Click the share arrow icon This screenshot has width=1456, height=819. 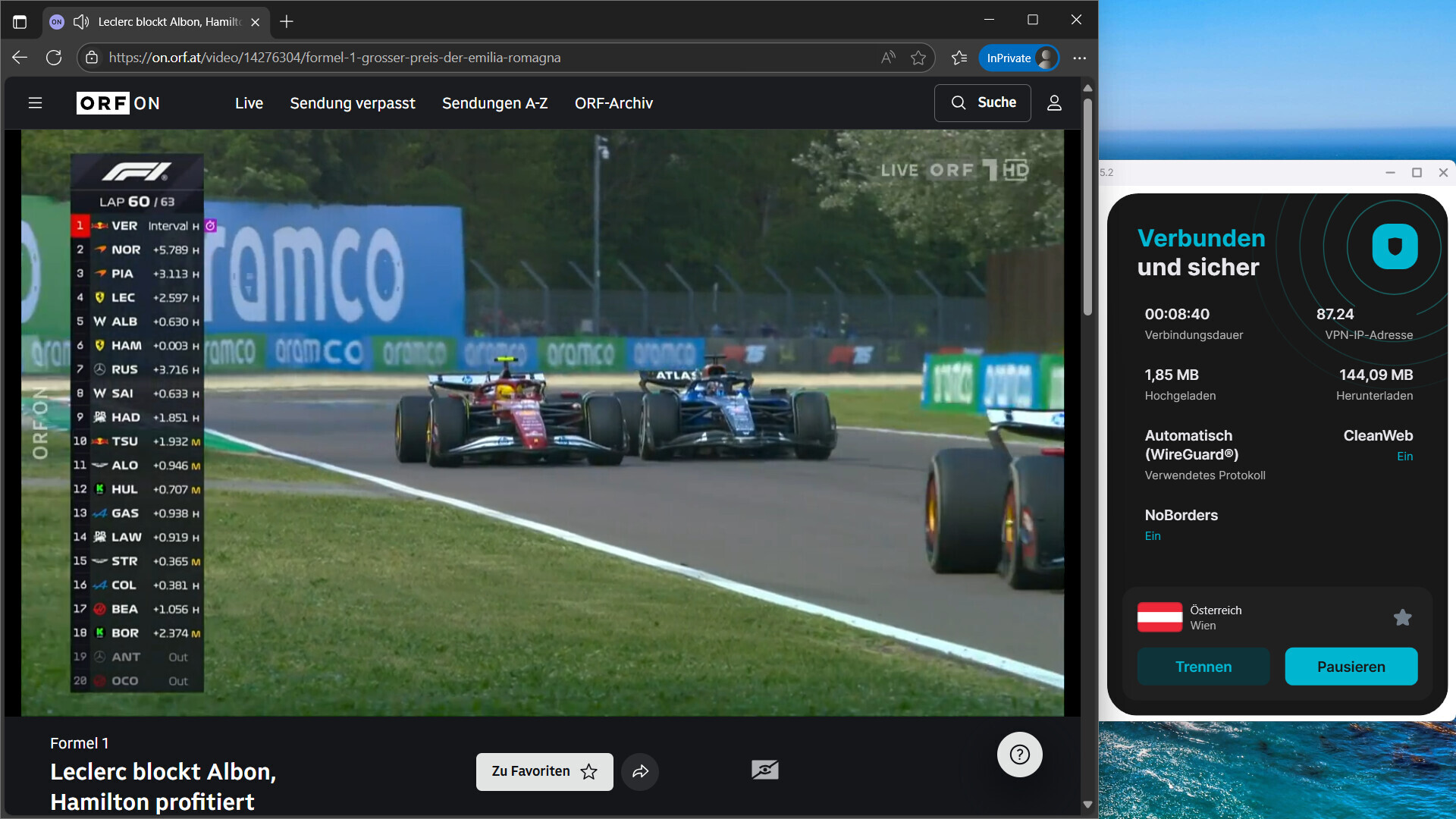[x=640, y=771]
